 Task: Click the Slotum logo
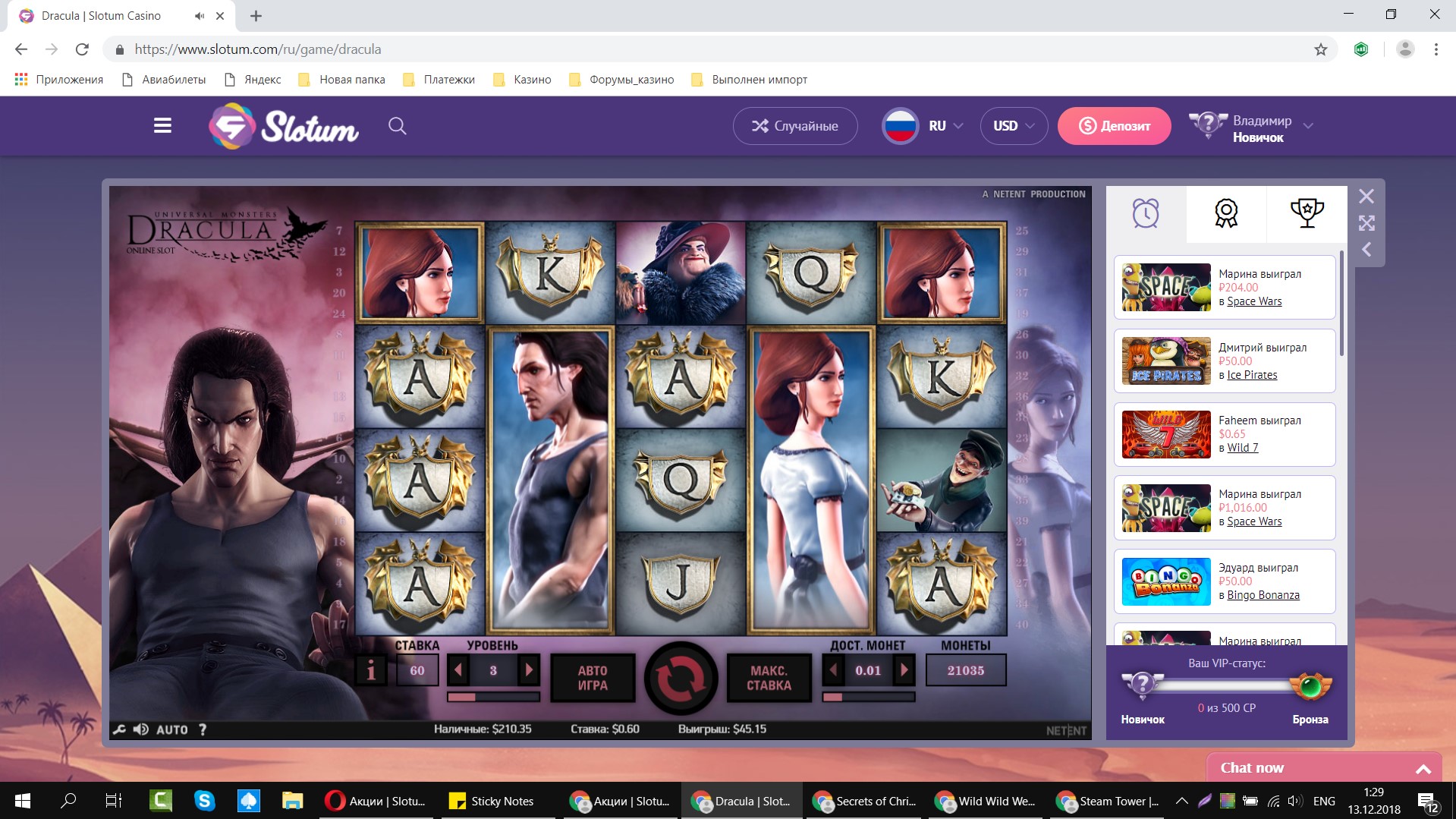pyautogui.click(x=284, y=126)
